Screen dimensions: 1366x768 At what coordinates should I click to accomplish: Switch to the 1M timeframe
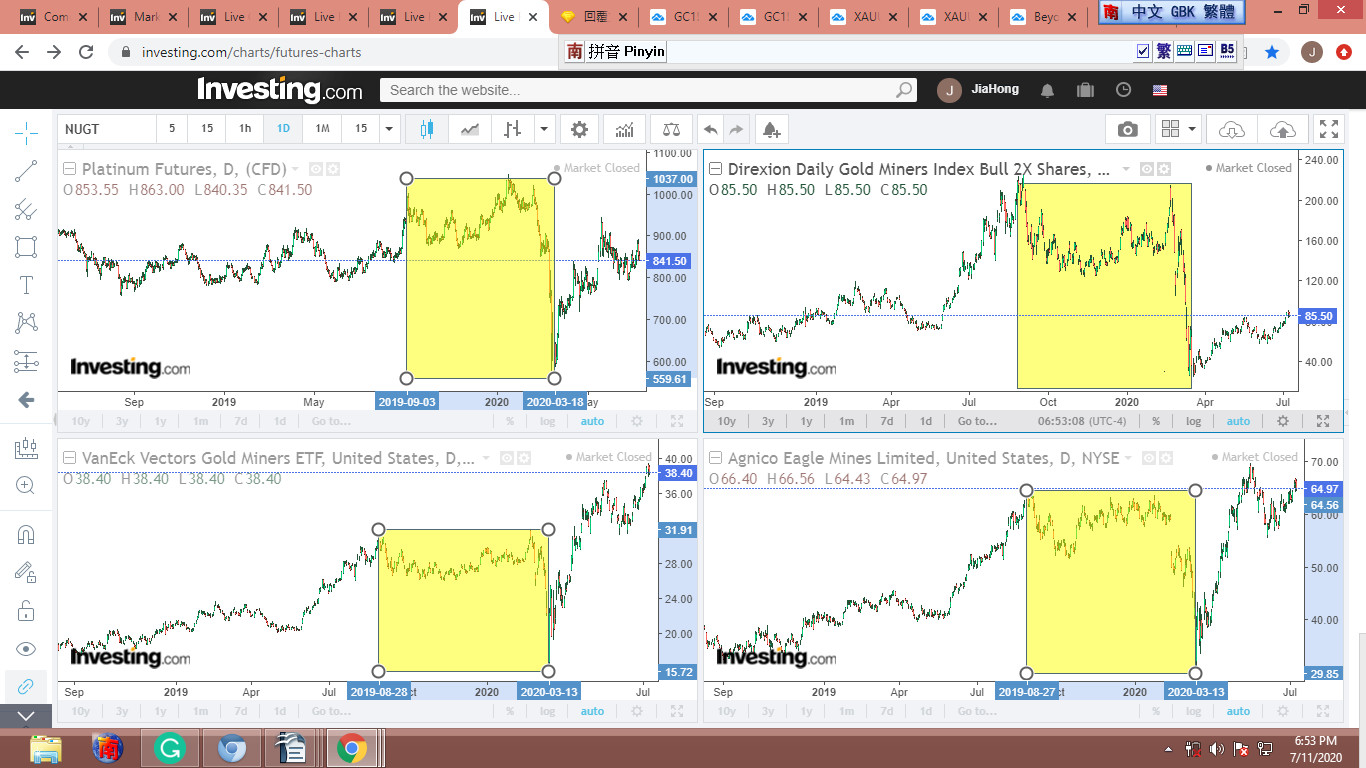coord(322,129)
